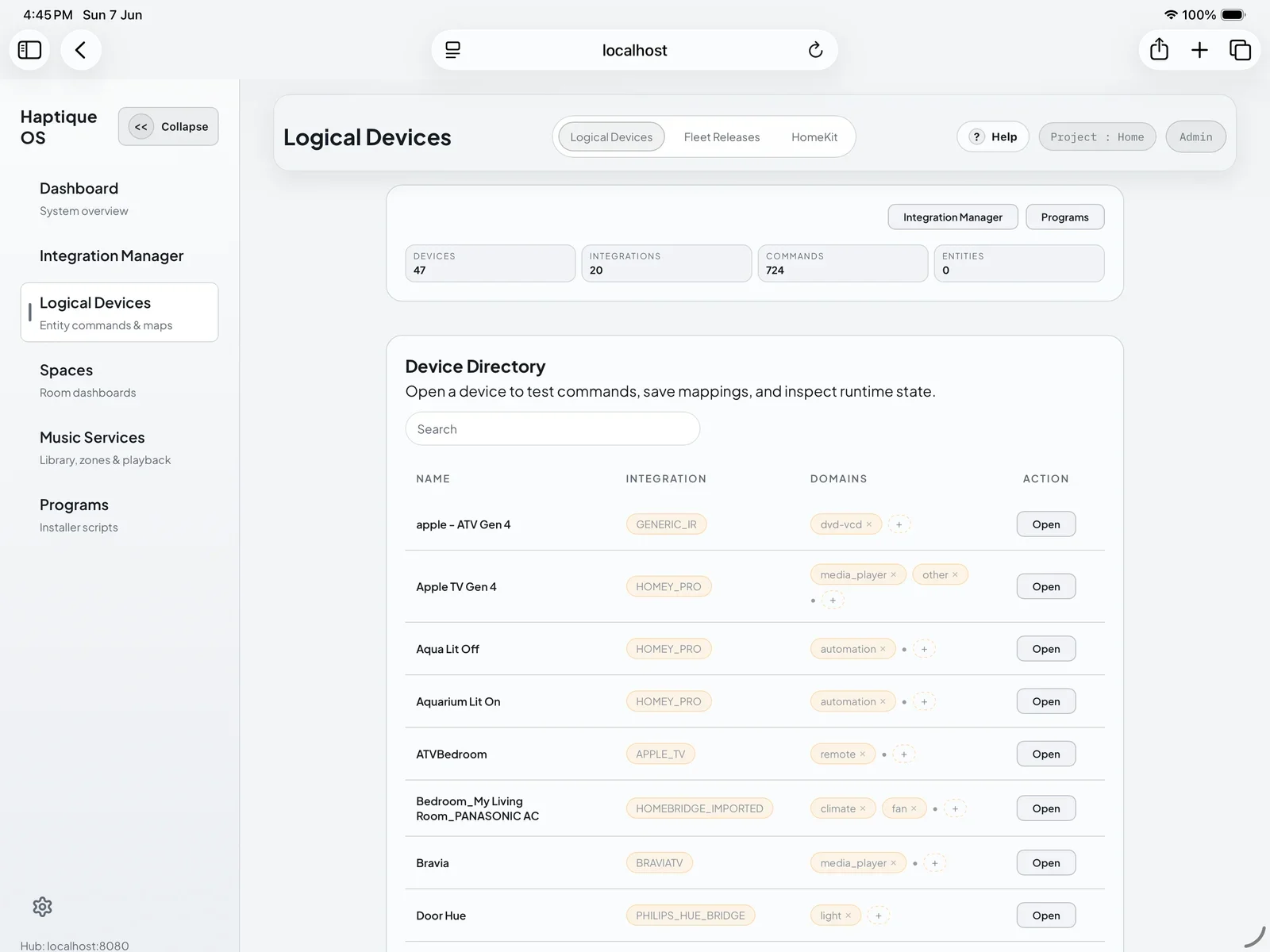This screenshot has width=1270, height=952.
Task: Open the Share sheet icon
Action: click(1159, 50)
